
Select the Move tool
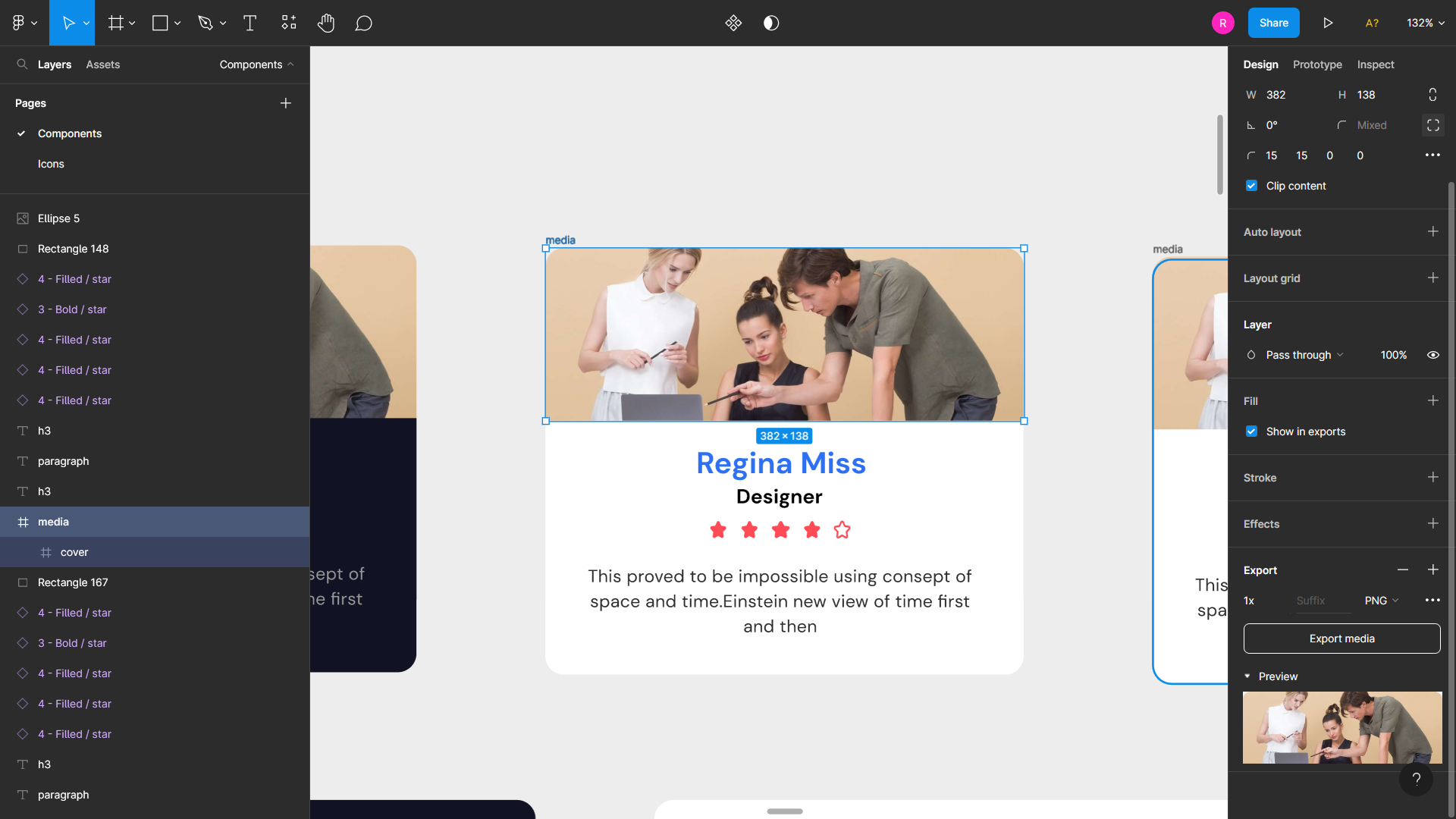tap(68, 23)
